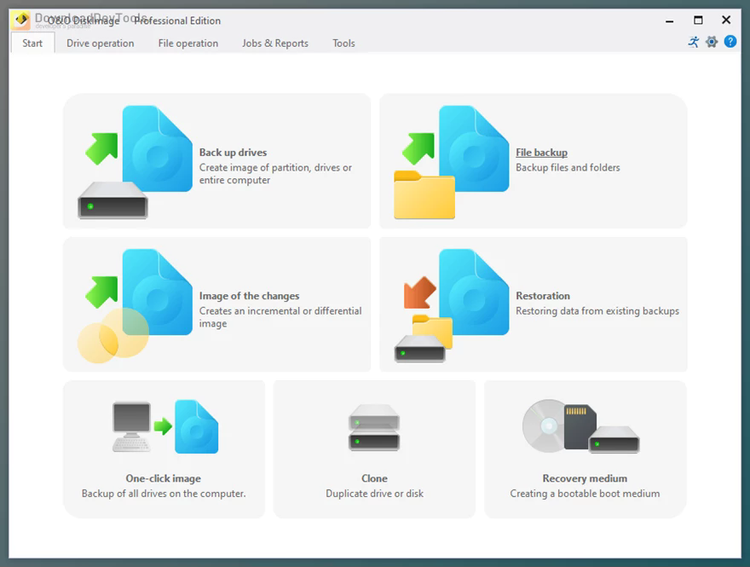Open settings via the gear icon
Screen dimensions: 750x567
pyautogui.click(x=712, y=42)
